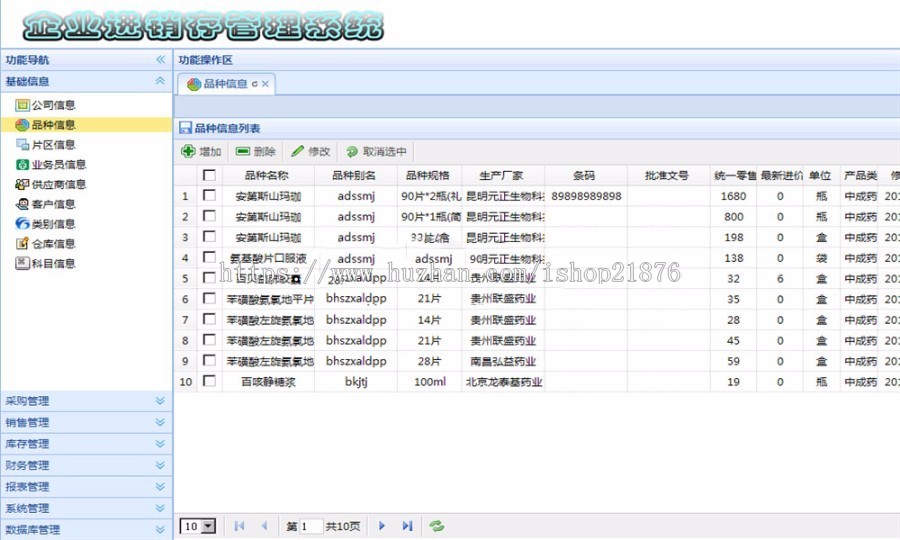This screenshot has width=900, height=540.
Task: Click the 客户信息 person icon
Action: 22,204
